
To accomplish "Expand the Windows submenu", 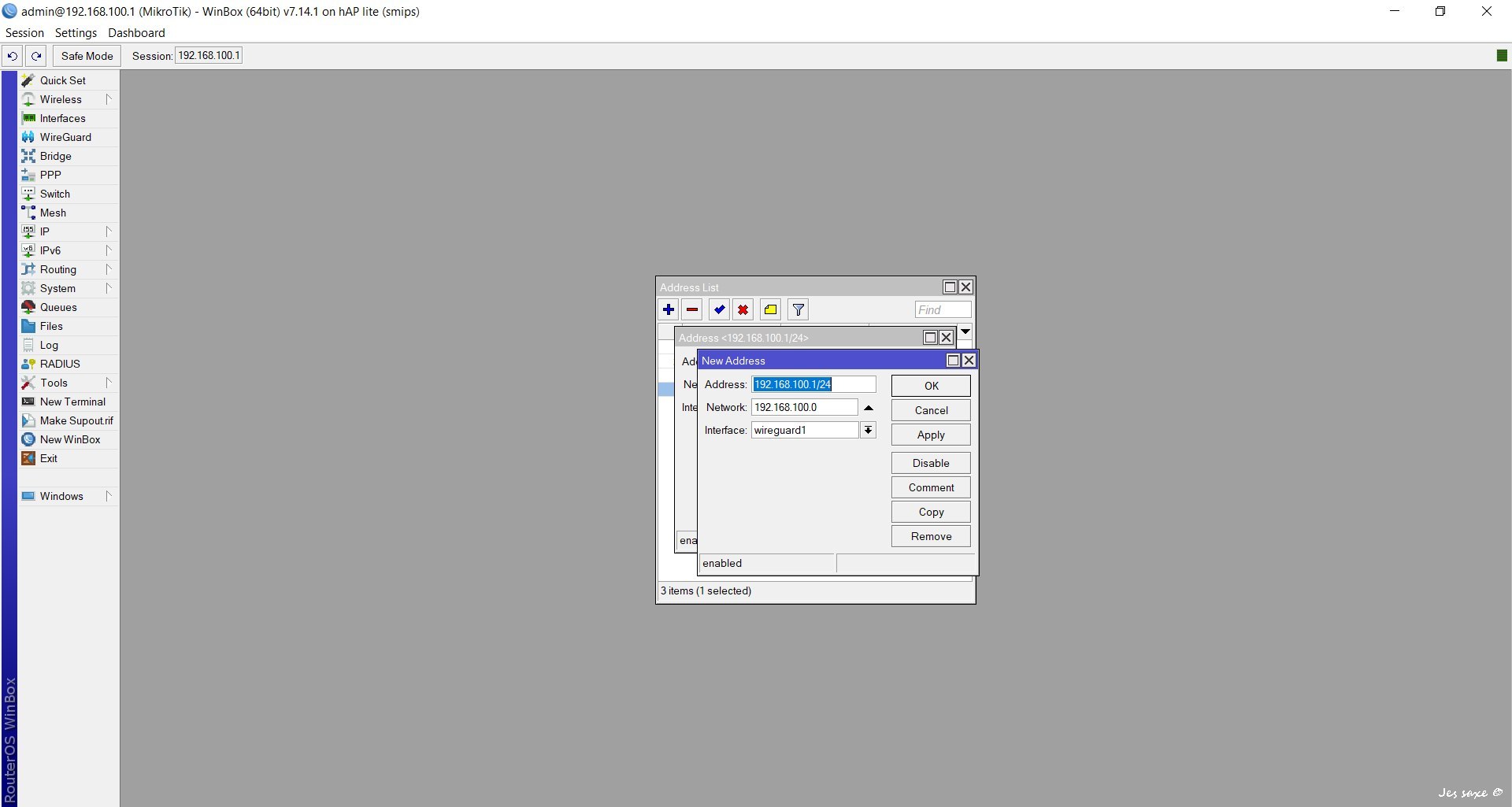I will point(109,496).
